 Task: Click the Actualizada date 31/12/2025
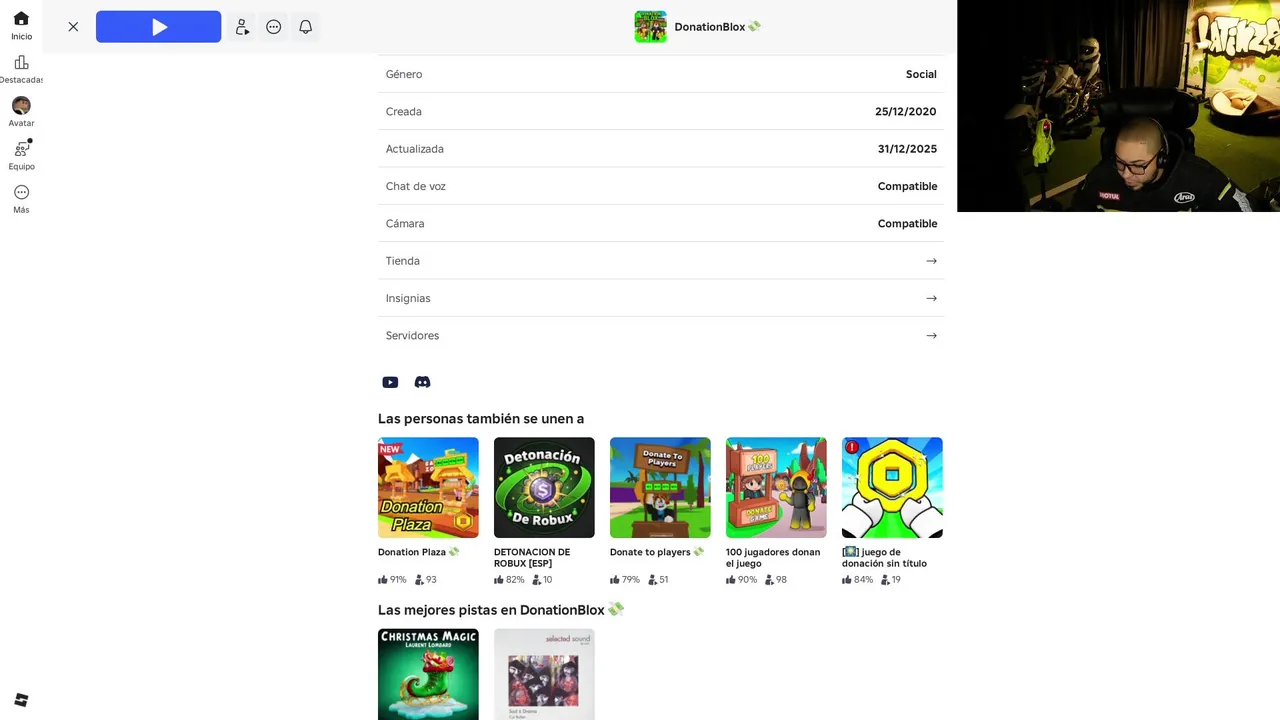[x=907, y=149]
